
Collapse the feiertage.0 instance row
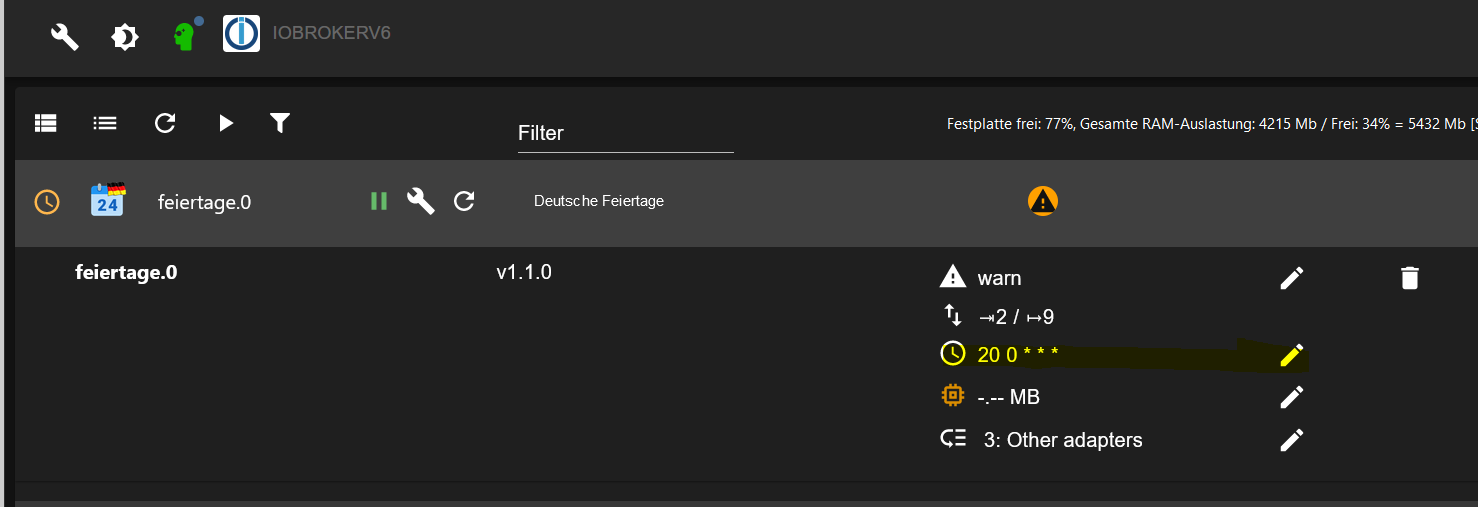pos(746,201)
